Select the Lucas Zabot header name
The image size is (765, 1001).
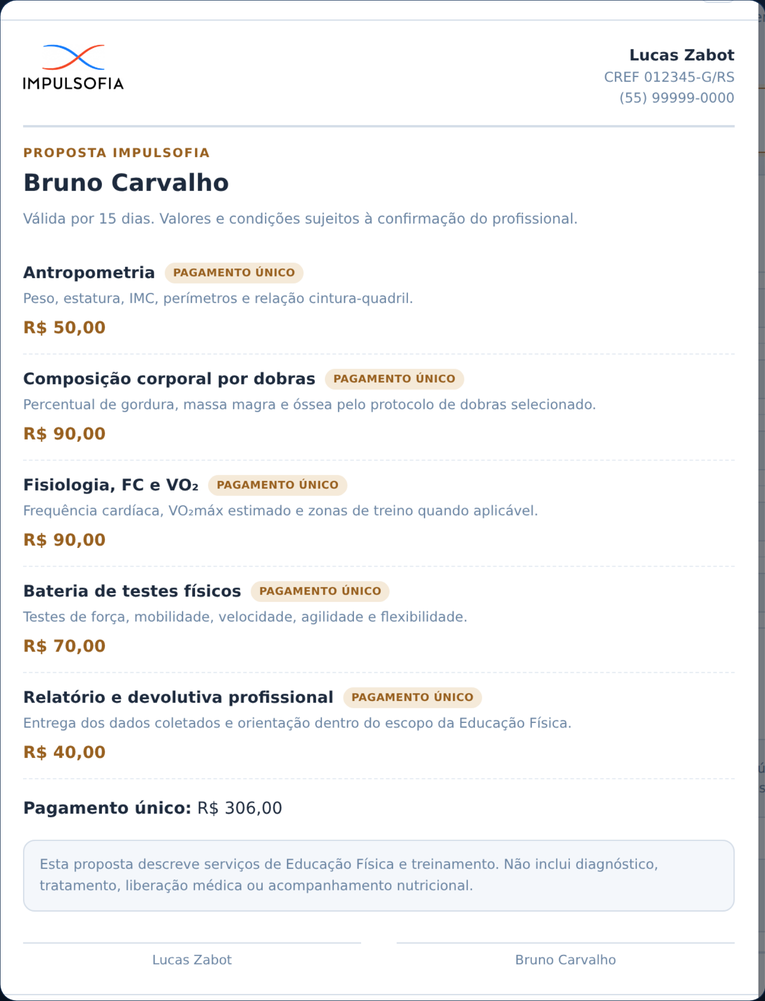click(681, 55)
